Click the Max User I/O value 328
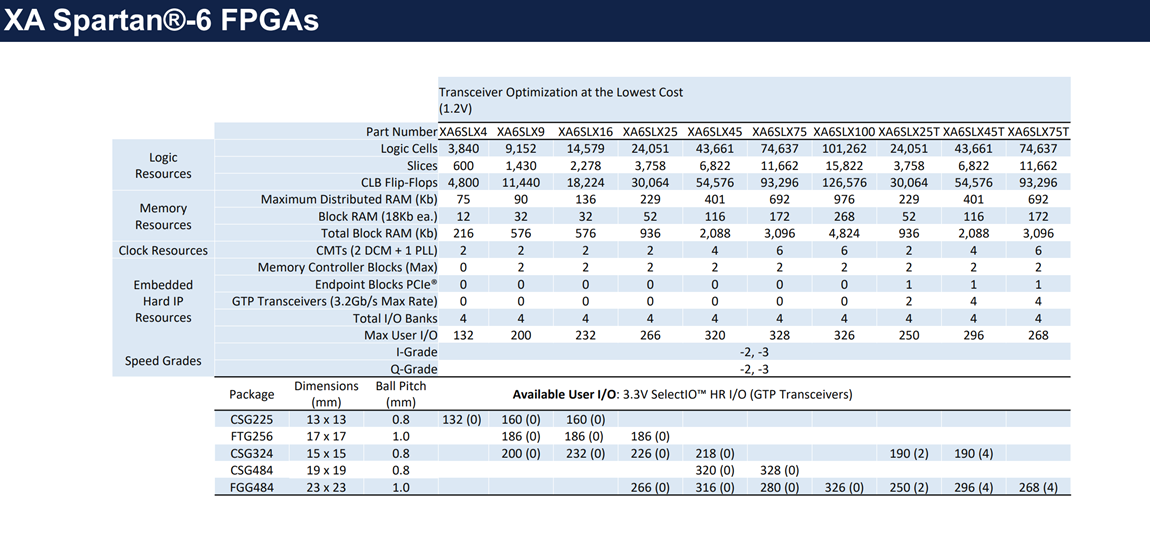 [779, 335]
